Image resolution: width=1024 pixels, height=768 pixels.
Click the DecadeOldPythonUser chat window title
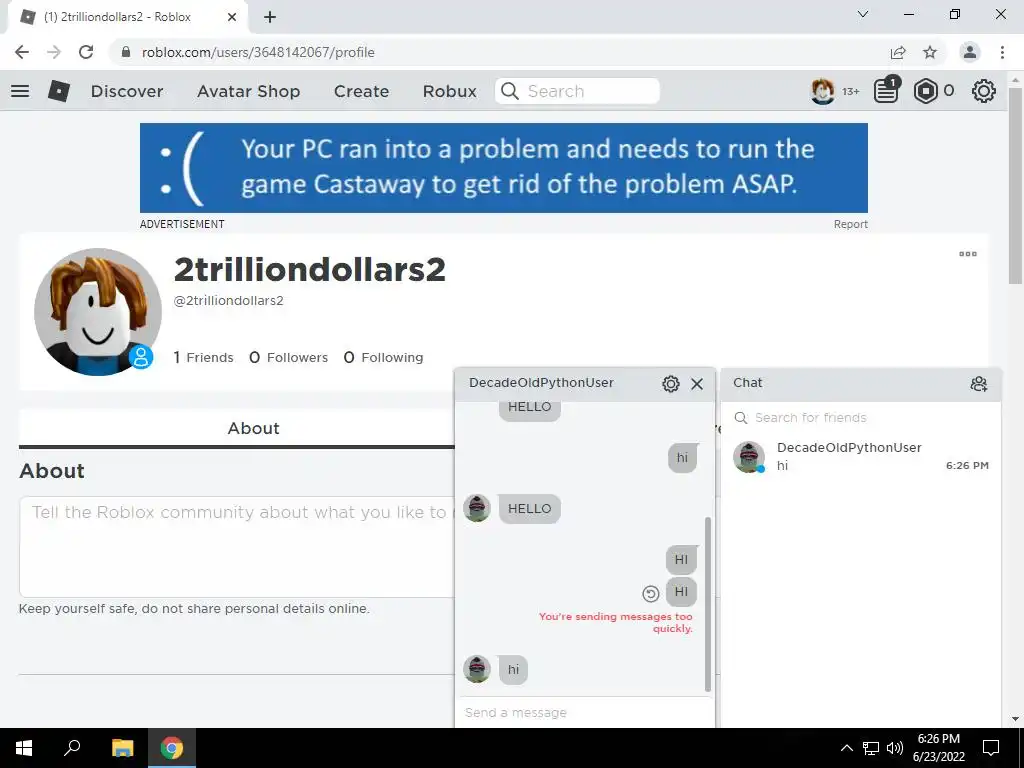[x=541, y=383]
